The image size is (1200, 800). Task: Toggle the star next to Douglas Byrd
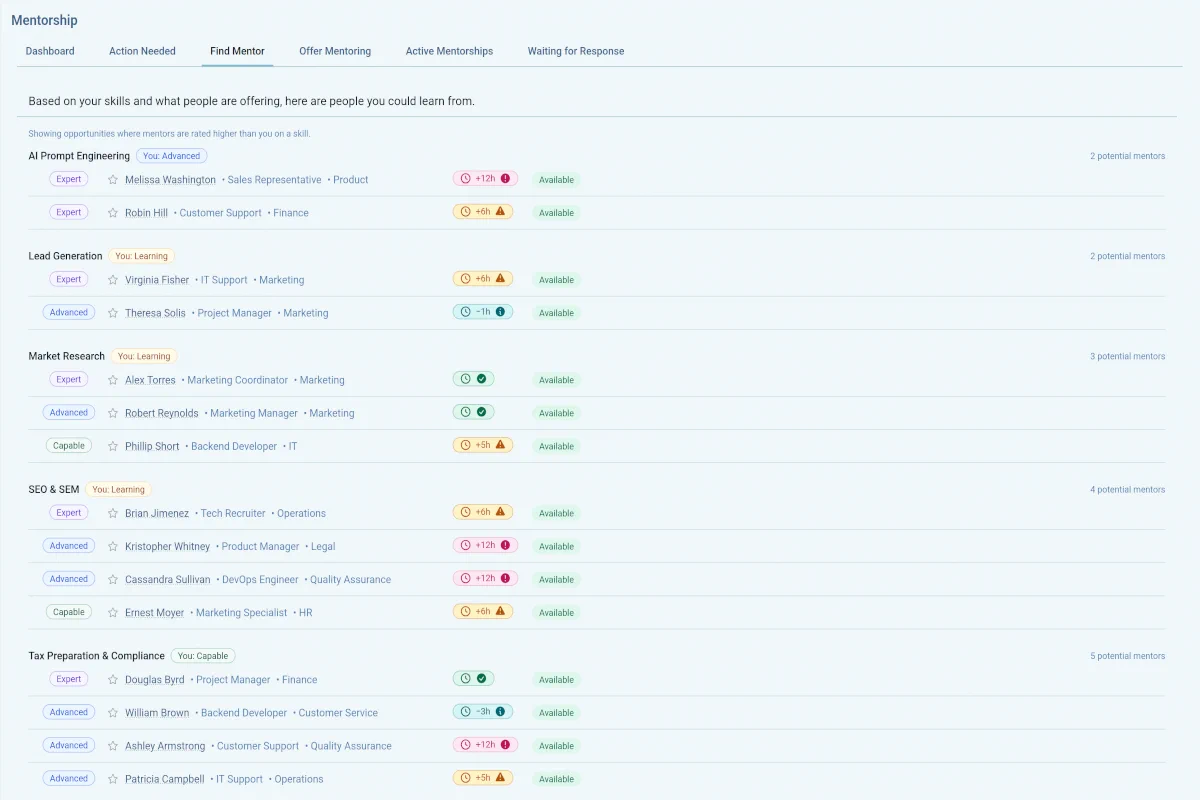(113, 679)
